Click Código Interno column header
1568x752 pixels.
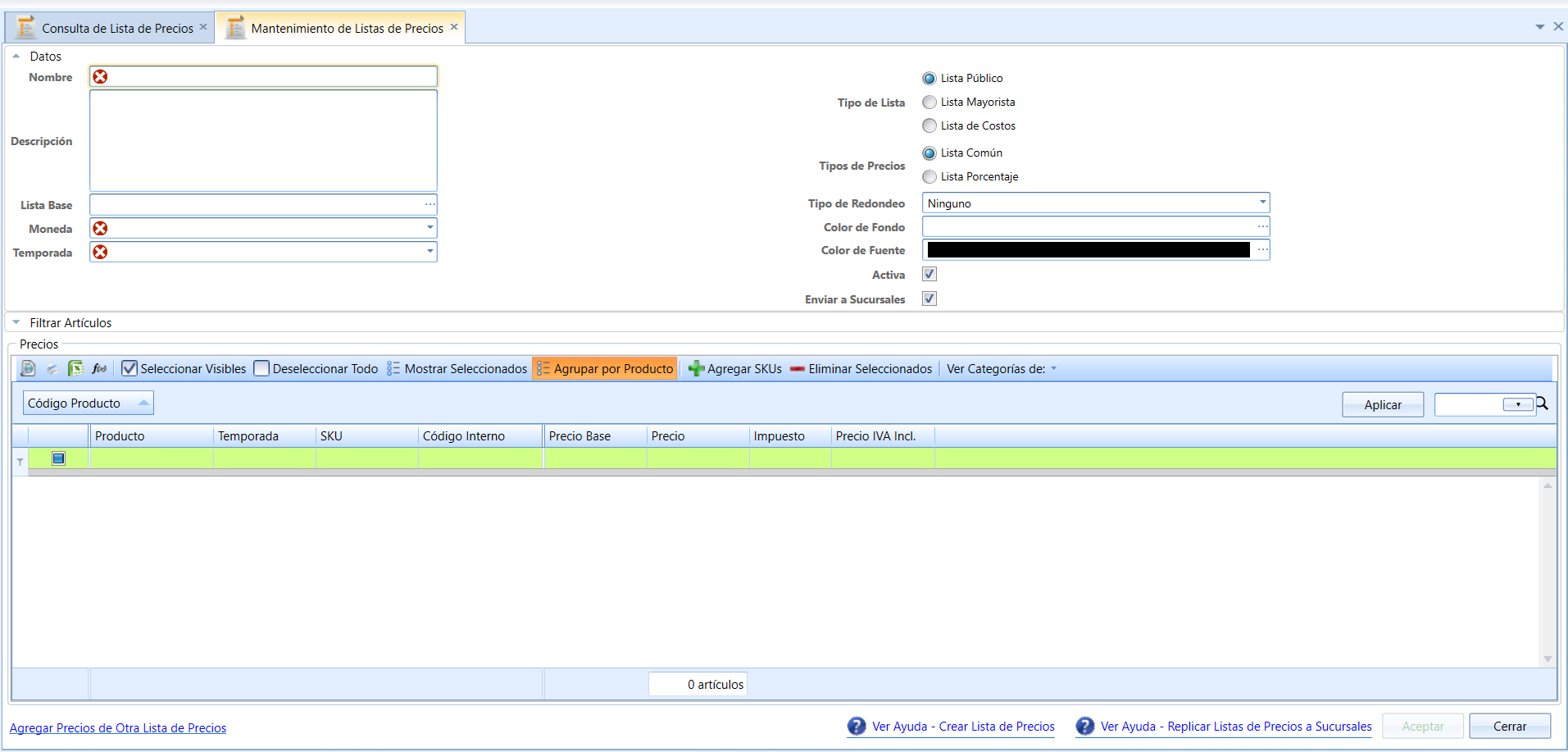[480, 436]
